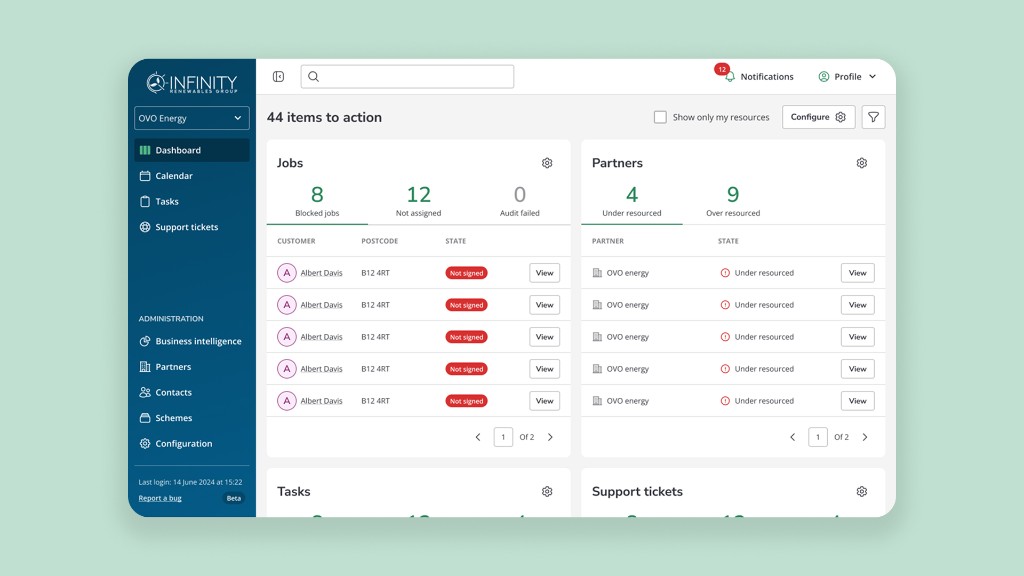Click View on last Albert Davis job
1024x576 pixels.
[x=545, y=401]
